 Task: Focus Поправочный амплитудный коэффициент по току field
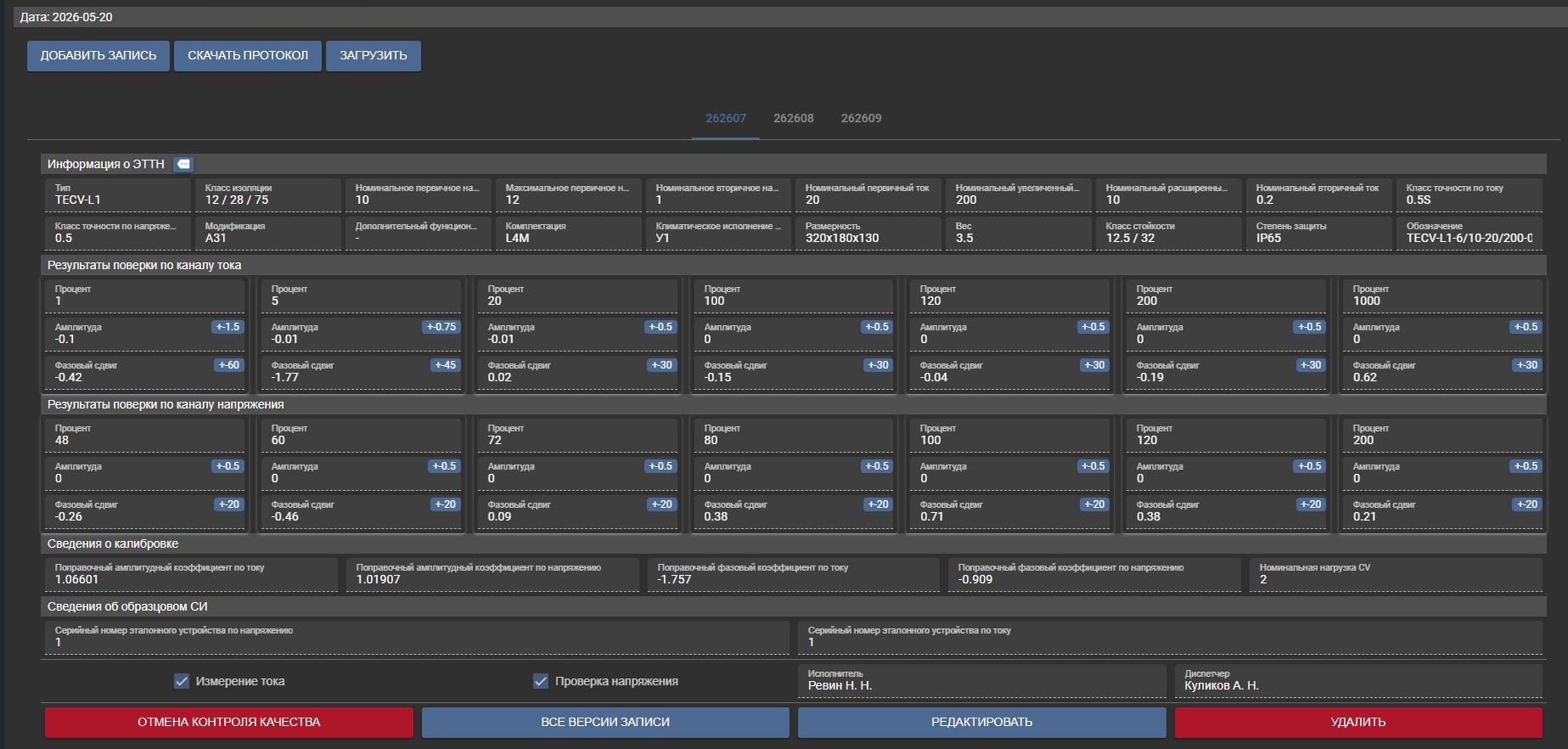[191, 575]
